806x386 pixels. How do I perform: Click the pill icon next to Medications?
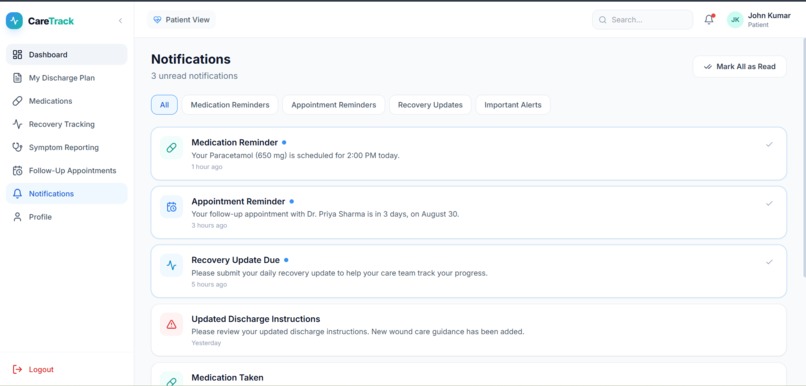[x=17, y=101]
